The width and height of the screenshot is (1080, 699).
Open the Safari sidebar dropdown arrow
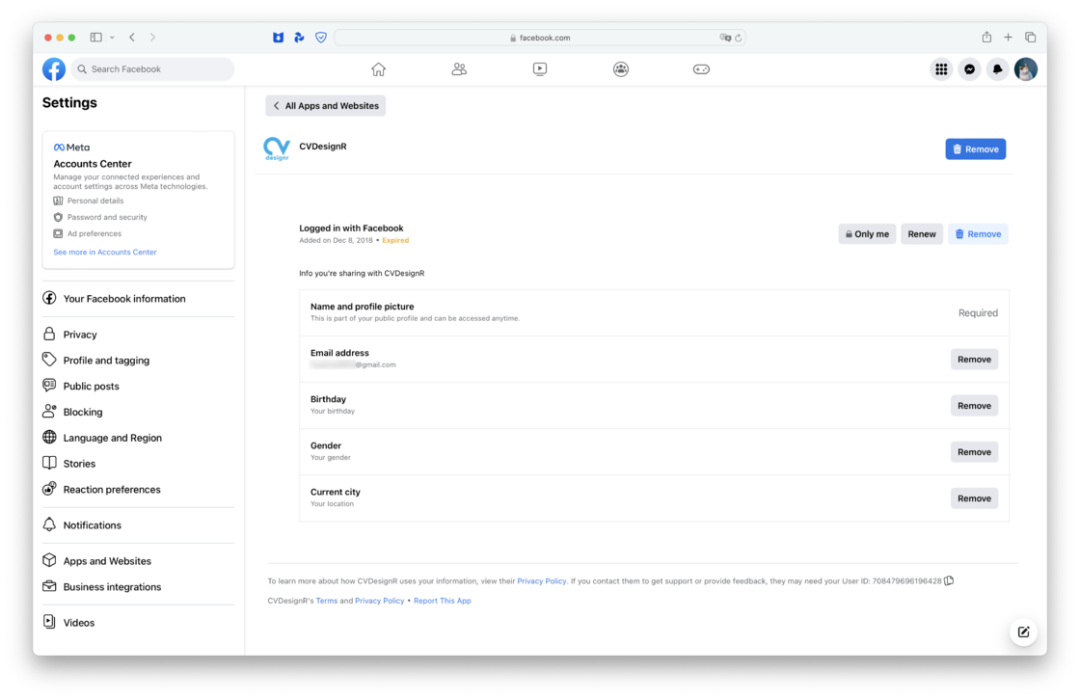[x=112, y=37]
